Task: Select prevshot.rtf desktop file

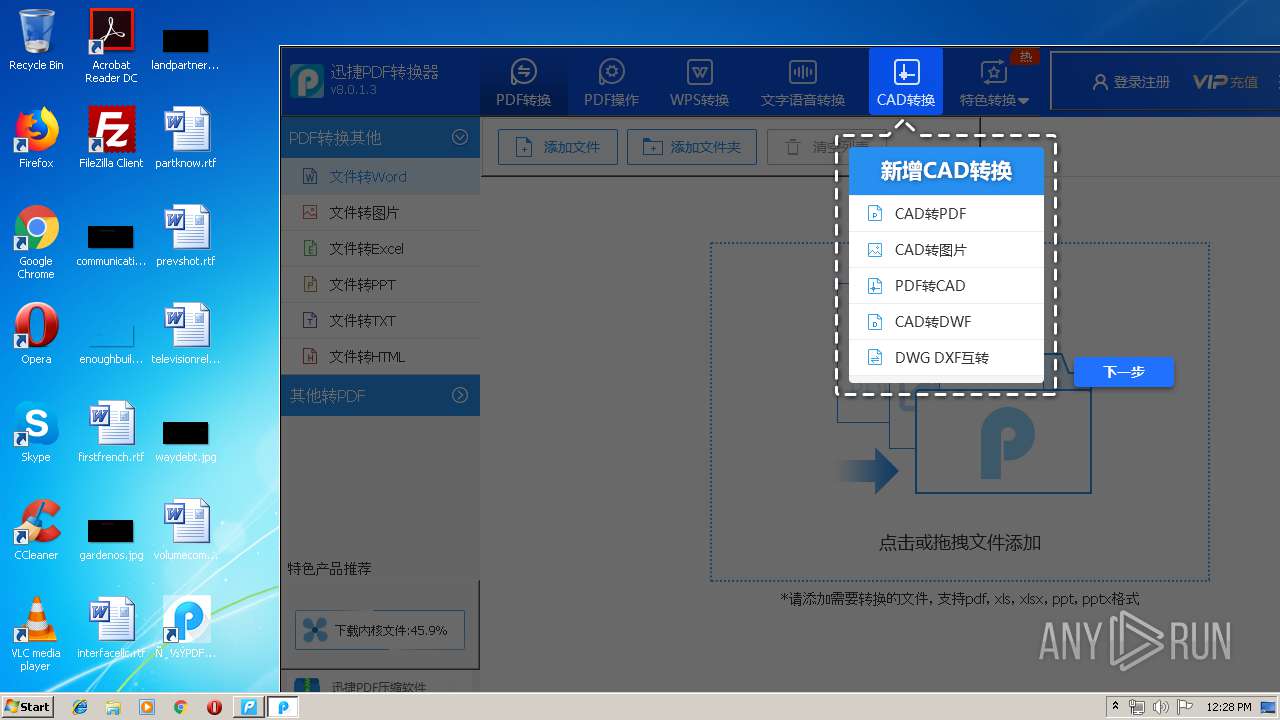Action: 186,237
